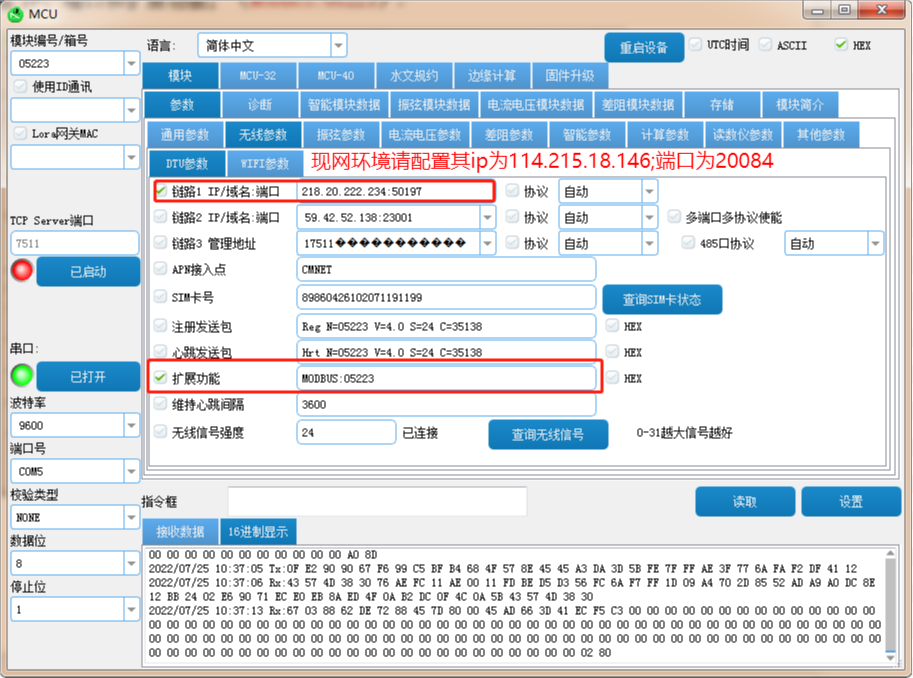Enable the UTC时间 checkbox
Screen dimensions: 913x678
[x=696, y=45]
